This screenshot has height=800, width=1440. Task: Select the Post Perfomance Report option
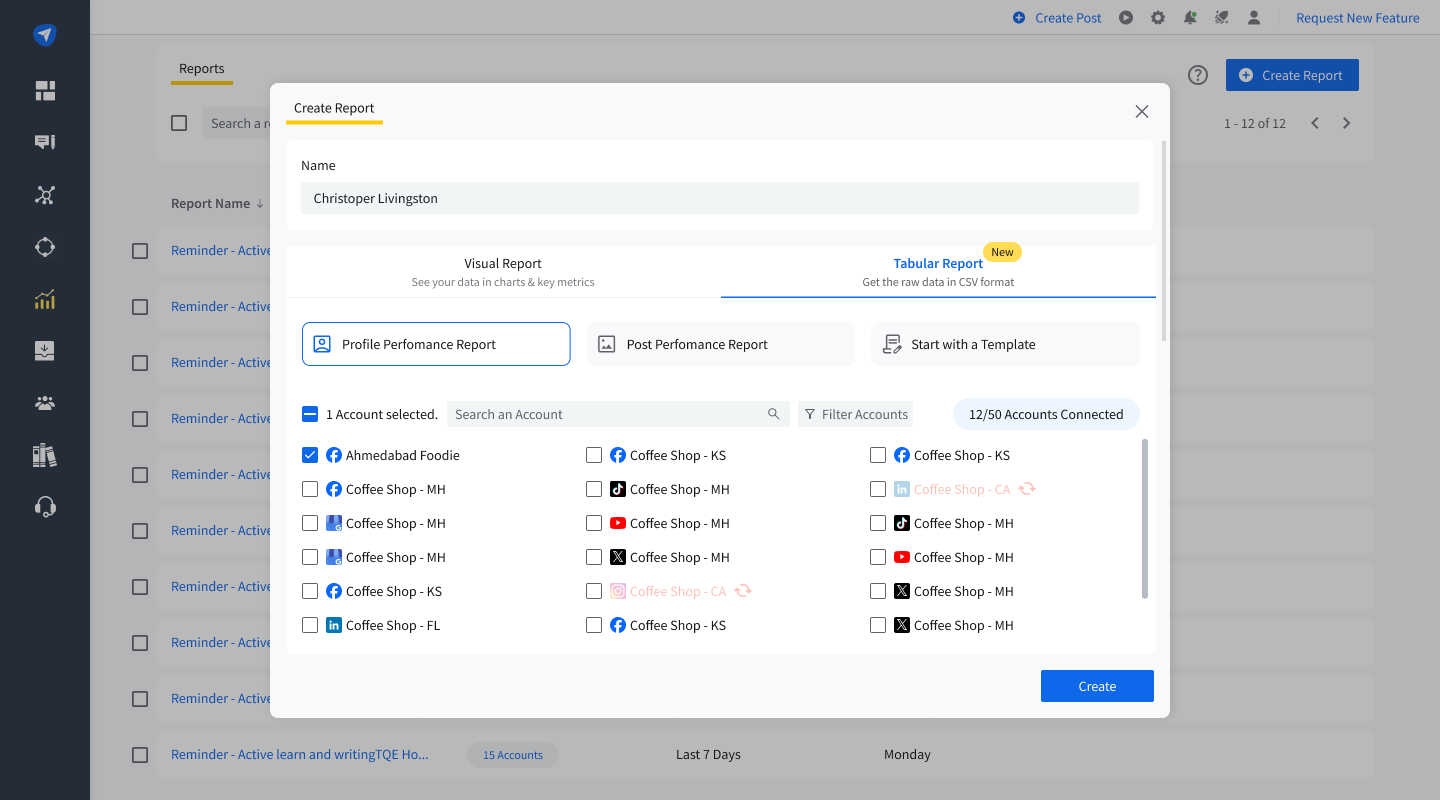(720, 344)
